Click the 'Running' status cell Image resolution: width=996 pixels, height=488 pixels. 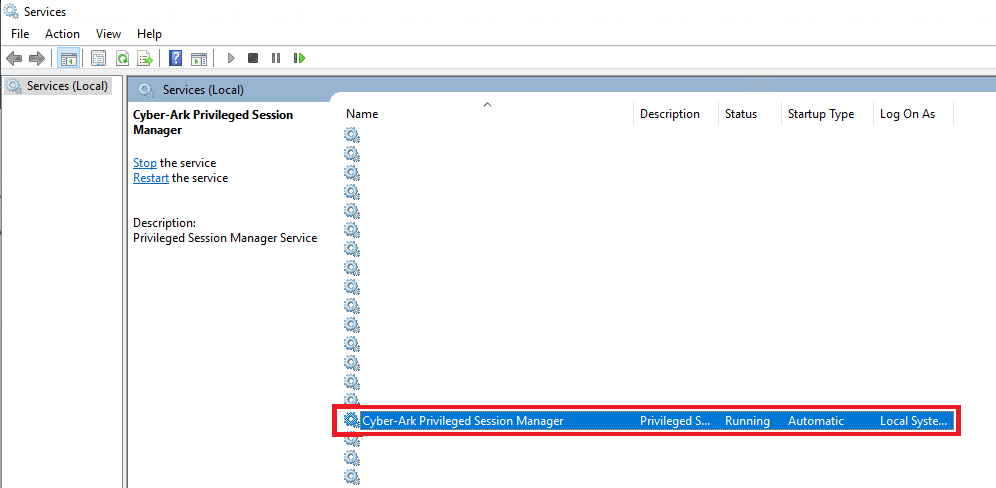pyautogui.click(x=747, y=421)
